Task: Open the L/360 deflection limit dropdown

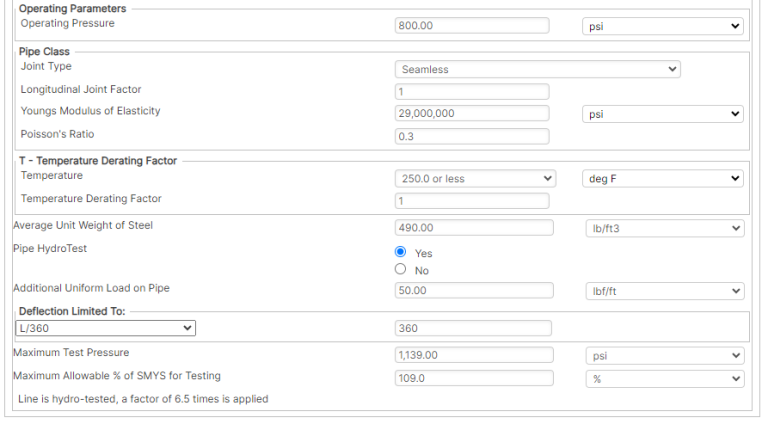Action: [x=105, y=328]
